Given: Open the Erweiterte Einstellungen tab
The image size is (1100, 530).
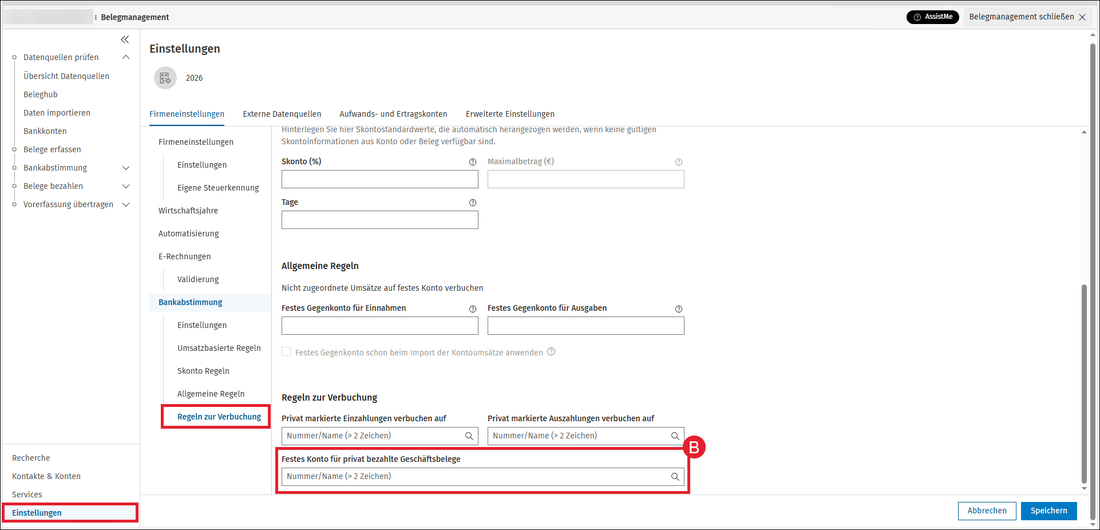Looking at the screenshot, I should pos(510,113).
